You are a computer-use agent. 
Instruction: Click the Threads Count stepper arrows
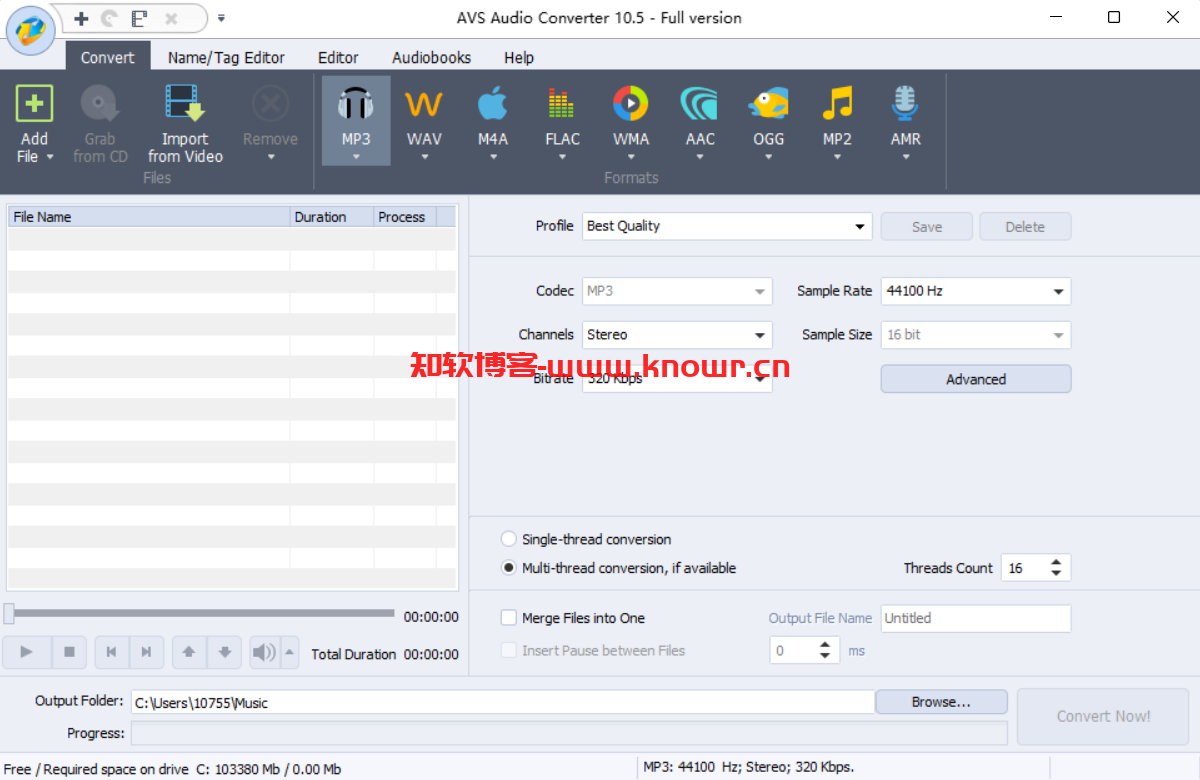point(1057,568)
